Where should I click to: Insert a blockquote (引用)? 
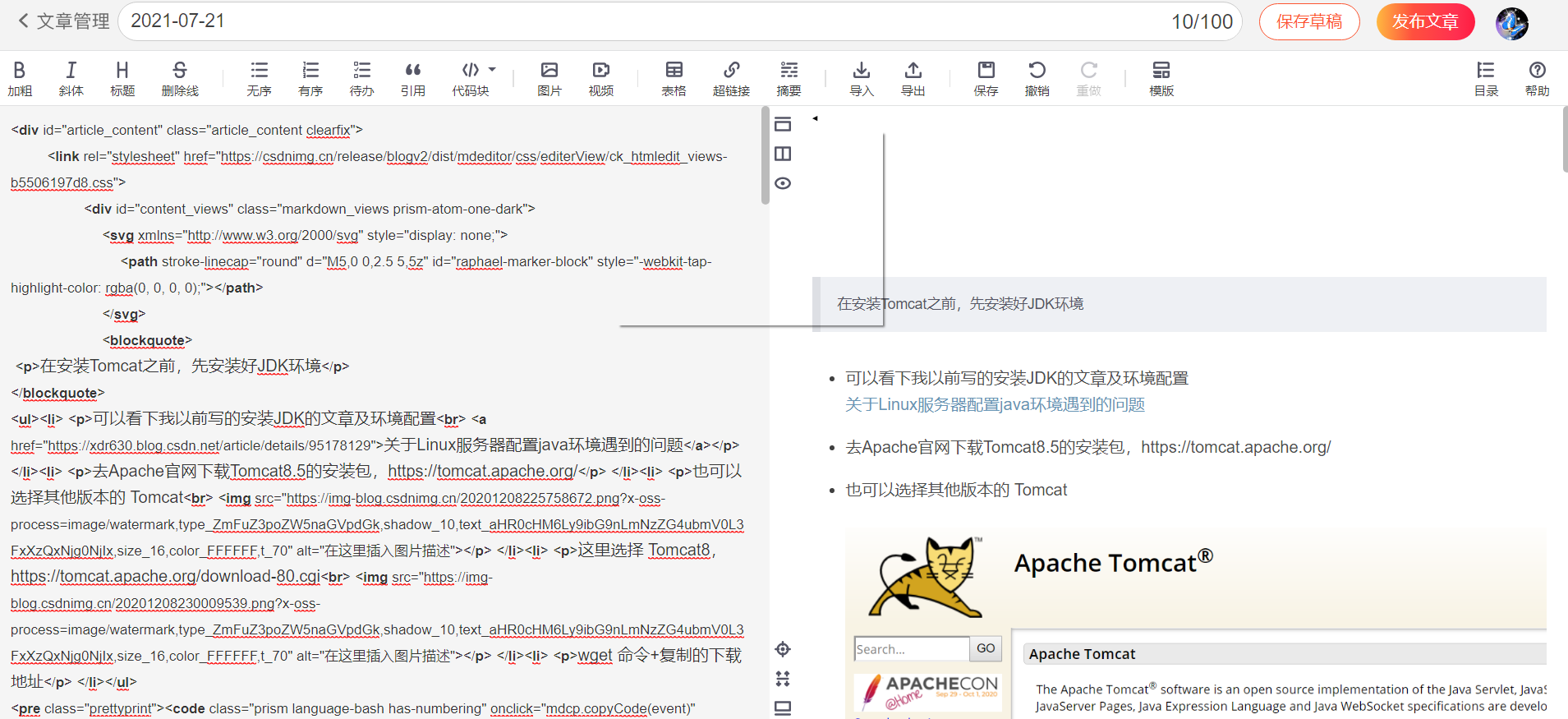click(413, 79)
